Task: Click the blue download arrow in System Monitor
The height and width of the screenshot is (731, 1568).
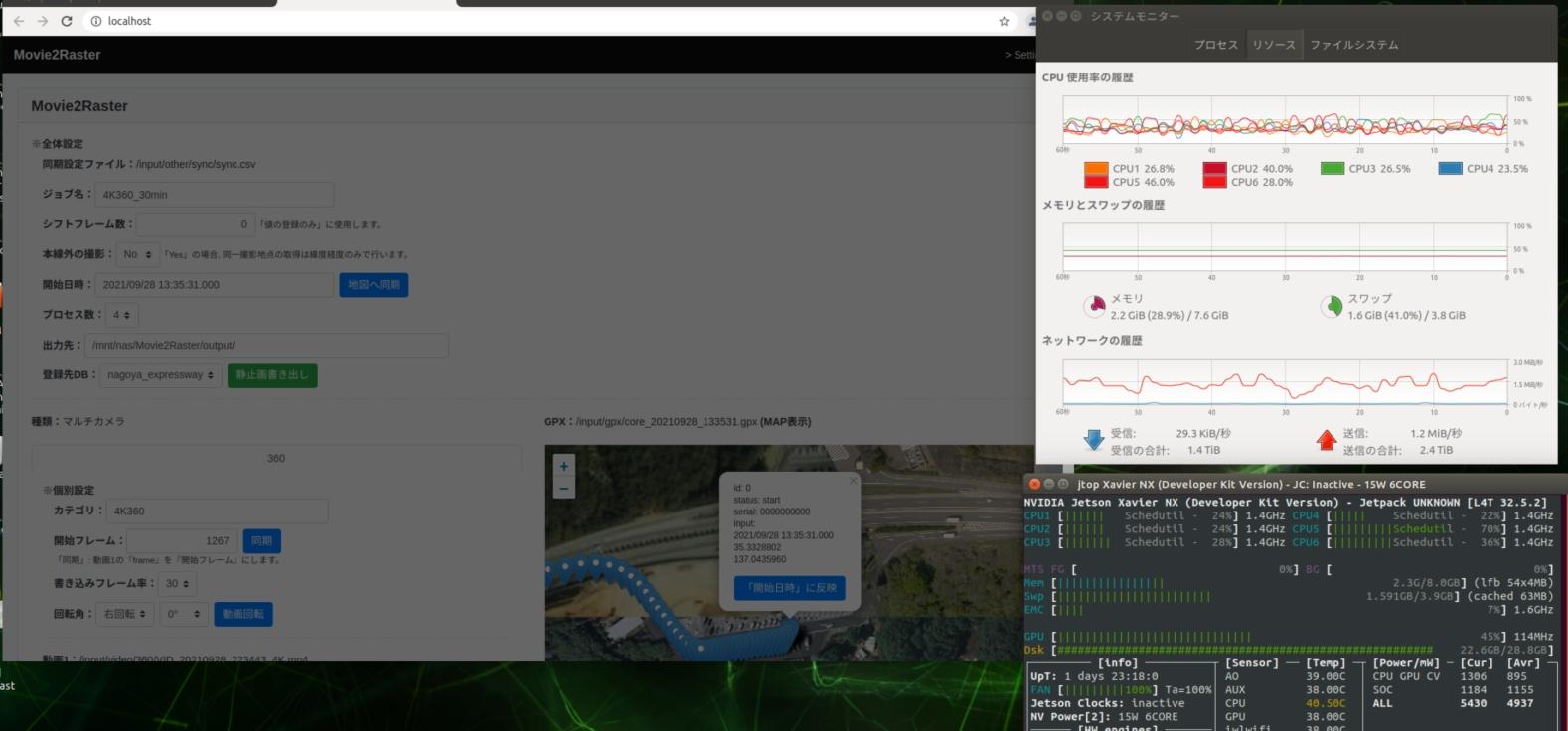Action: coord(1094,440)
